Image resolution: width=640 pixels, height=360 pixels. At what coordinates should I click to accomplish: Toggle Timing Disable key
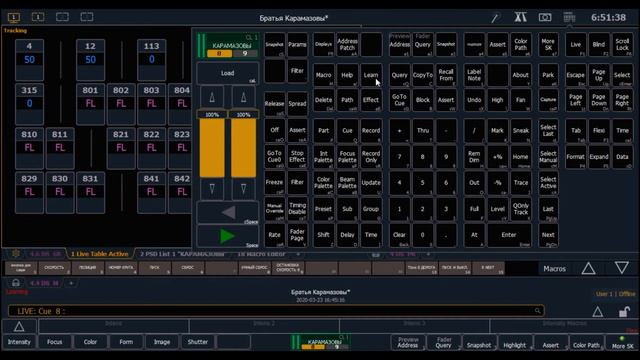point(297,209)
